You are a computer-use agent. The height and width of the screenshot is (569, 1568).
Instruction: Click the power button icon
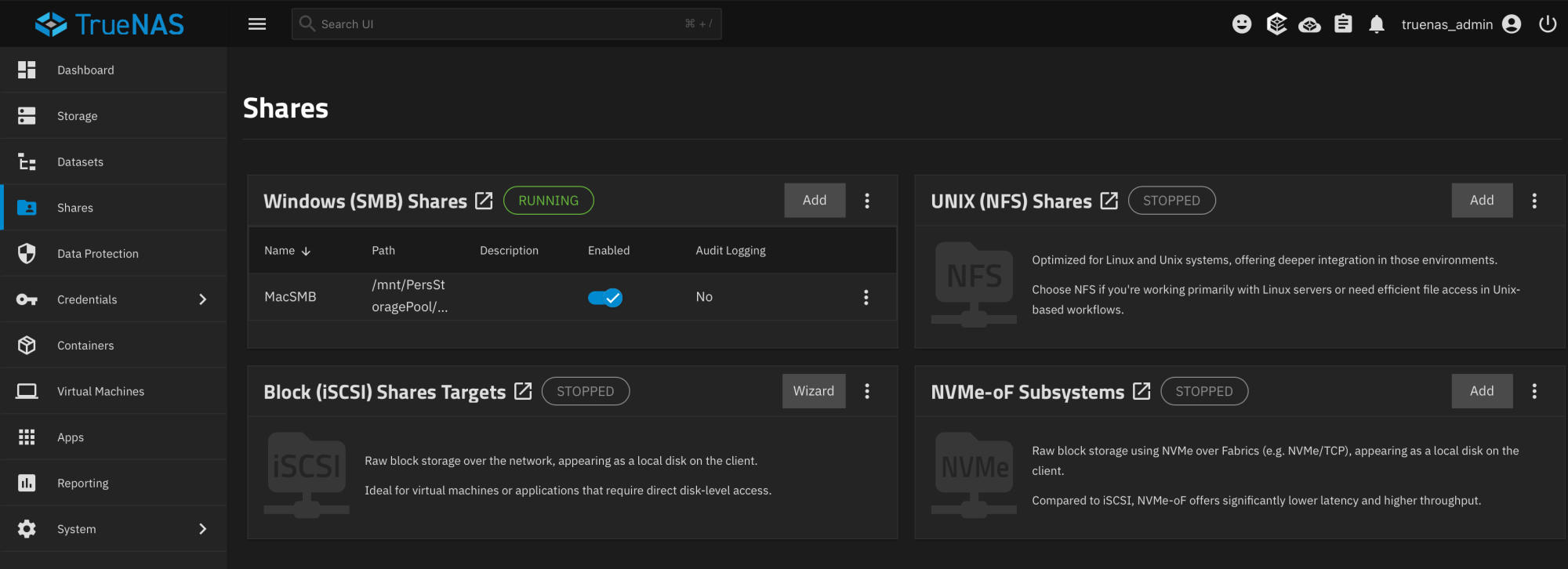coord(1548,24)
